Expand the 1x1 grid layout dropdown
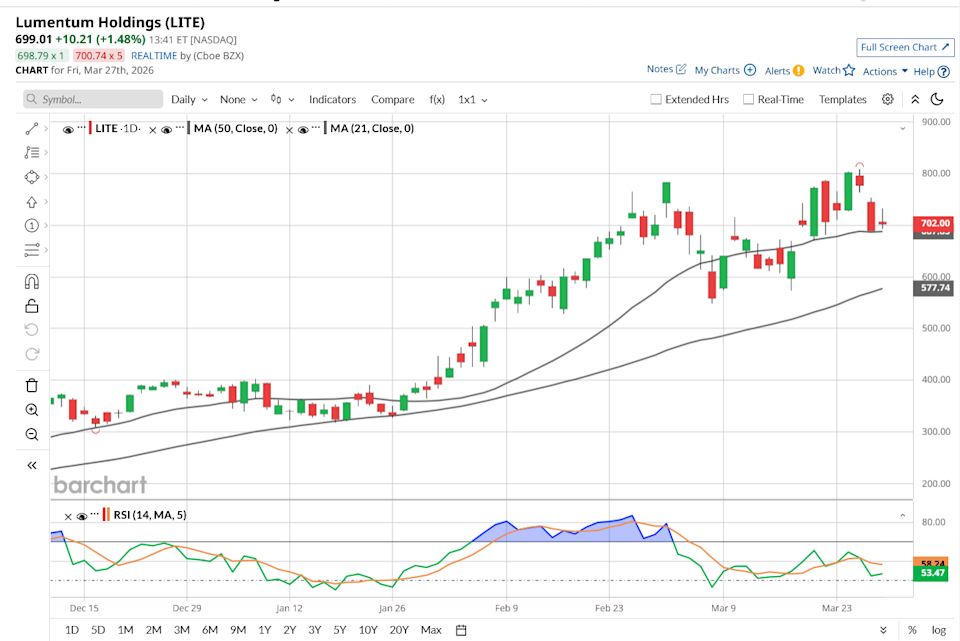The image size is (960, 641). (472, 100)
